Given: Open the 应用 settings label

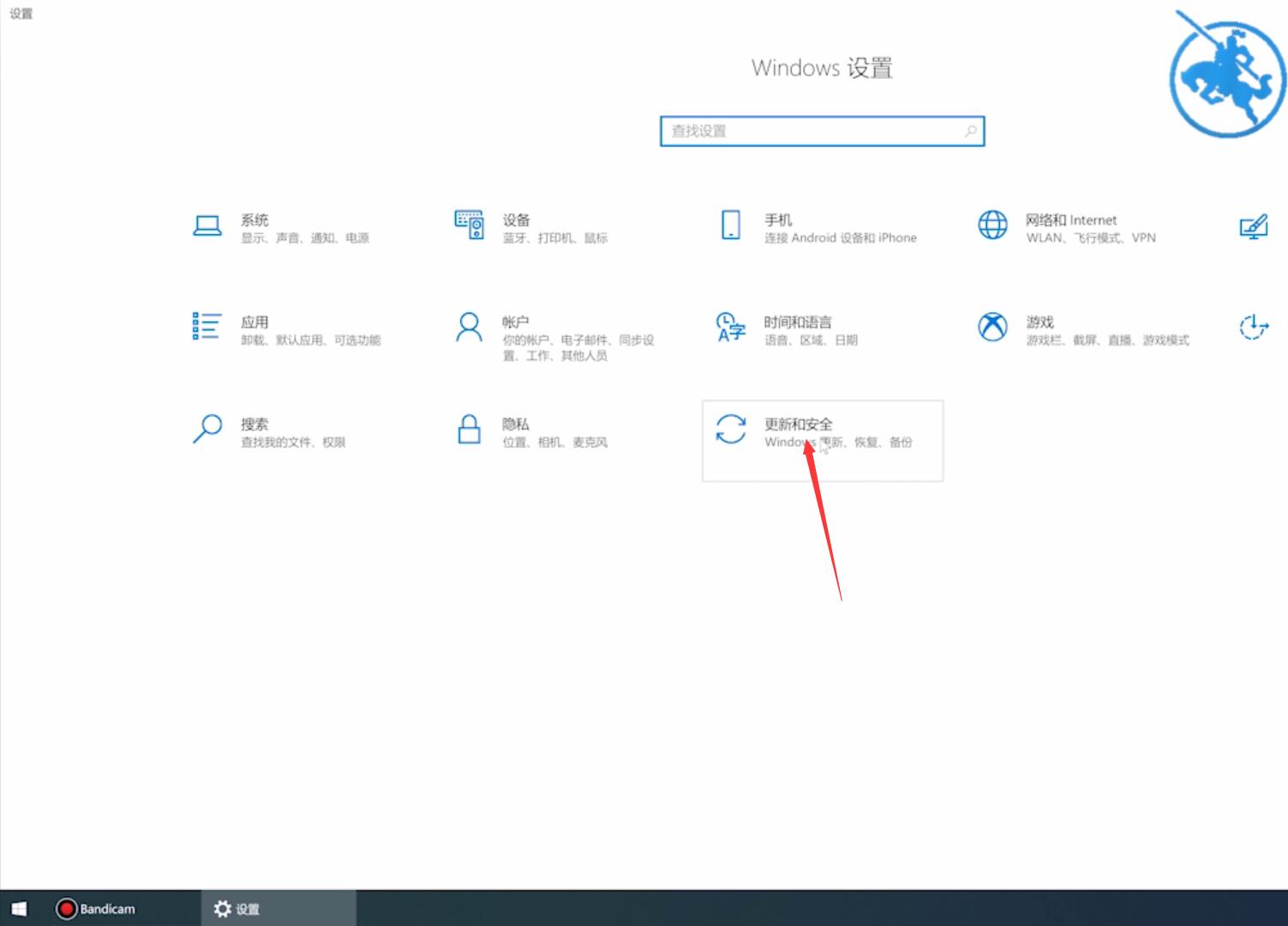Looking at the screenshot, I should click(255, 322).
